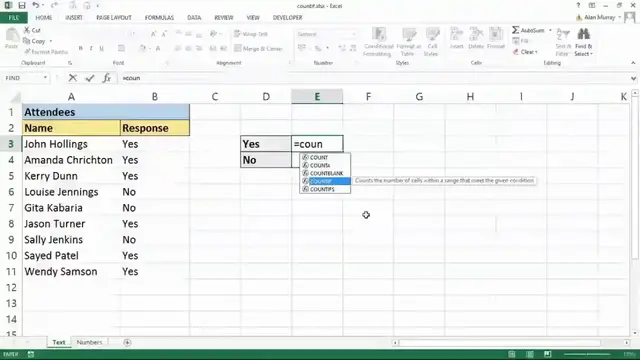Cancel the formula entry with the X icon
This screenshot has height=360, width=640.
click(x=73, y=78)
